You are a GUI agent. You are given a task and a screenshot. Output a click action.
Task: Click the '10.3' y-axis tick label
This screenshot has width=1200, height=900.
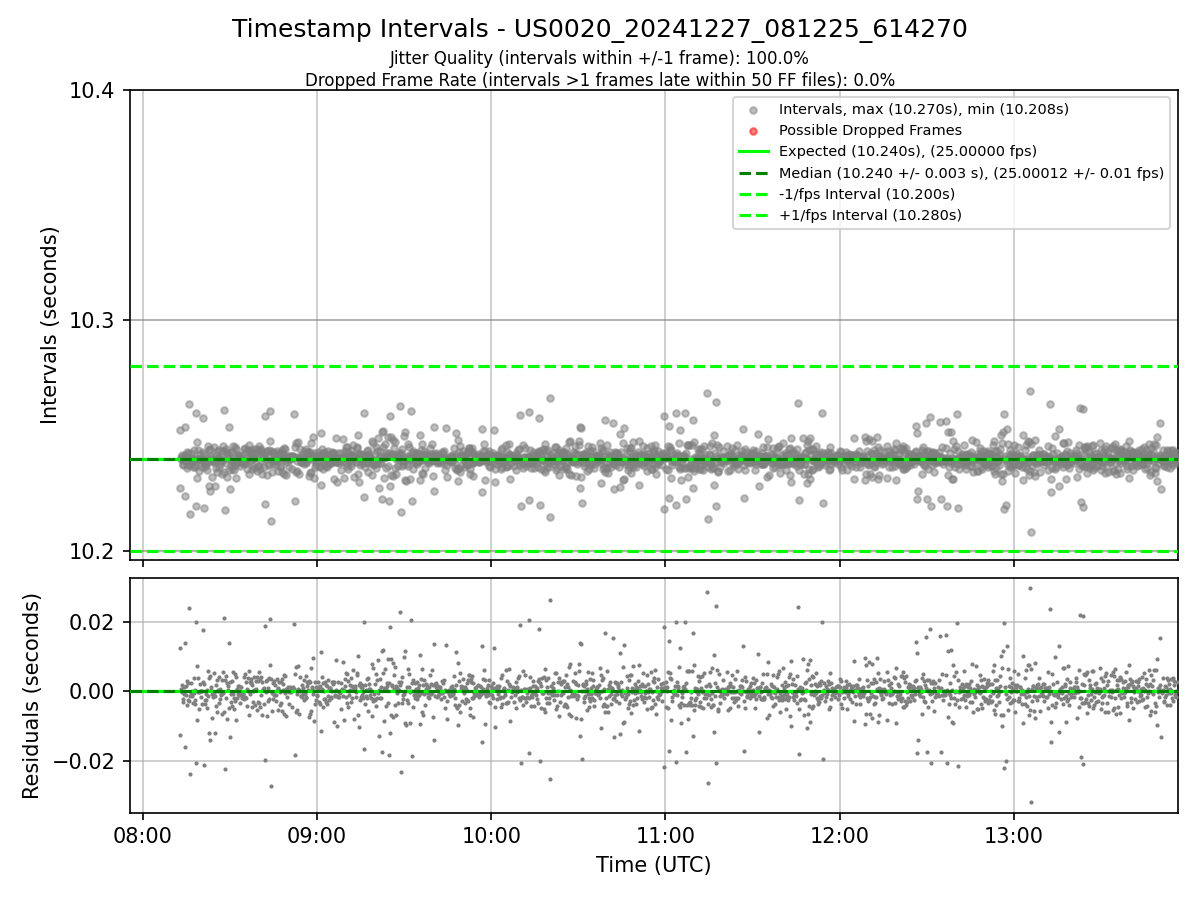pyautogui.click(x=92, y=321)
